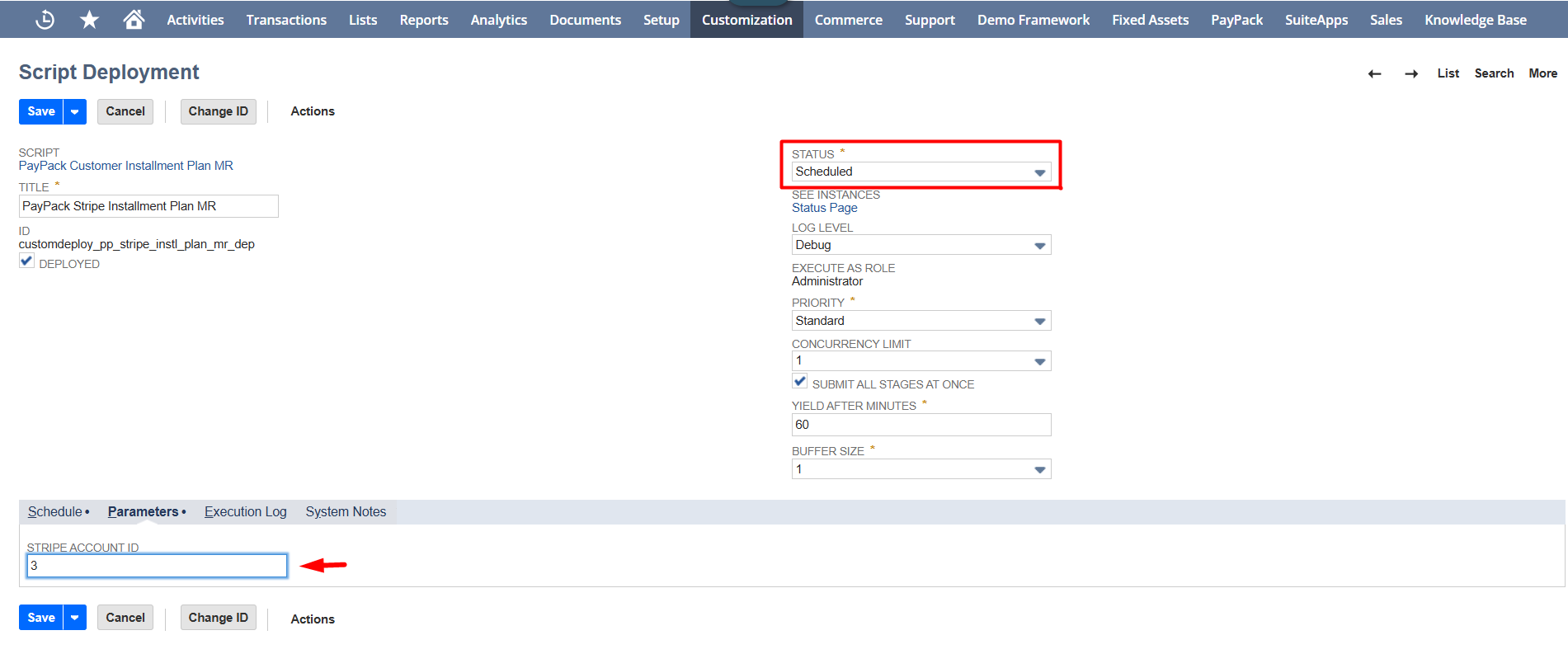The height and width of the screenshot is (654, 1568).
Task: Click the bottom Save button
Action: (41, 618)
